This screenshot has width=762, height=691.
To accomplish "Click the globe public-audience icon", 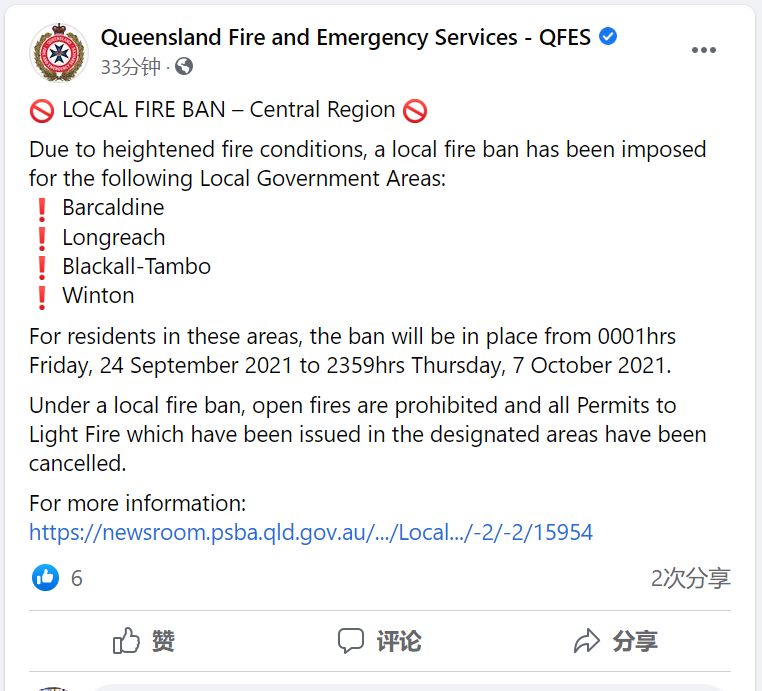I will coord(183,67).
